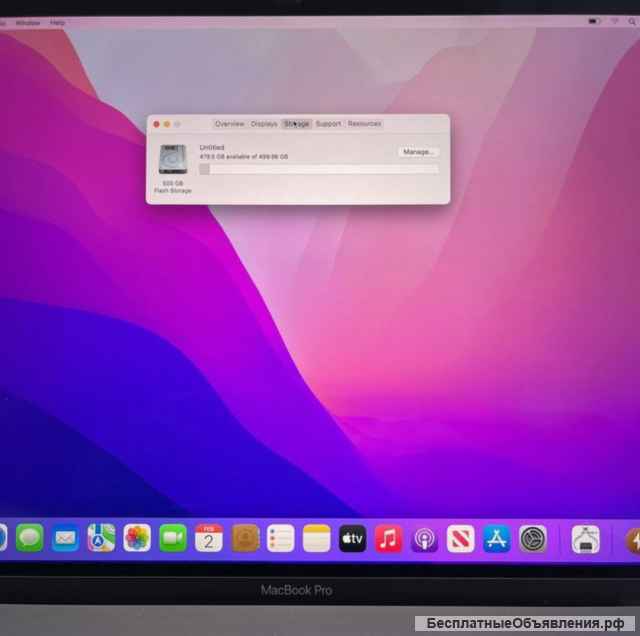
Task: Click the battery status icon in the menu bar
Action: coord(594,21)
